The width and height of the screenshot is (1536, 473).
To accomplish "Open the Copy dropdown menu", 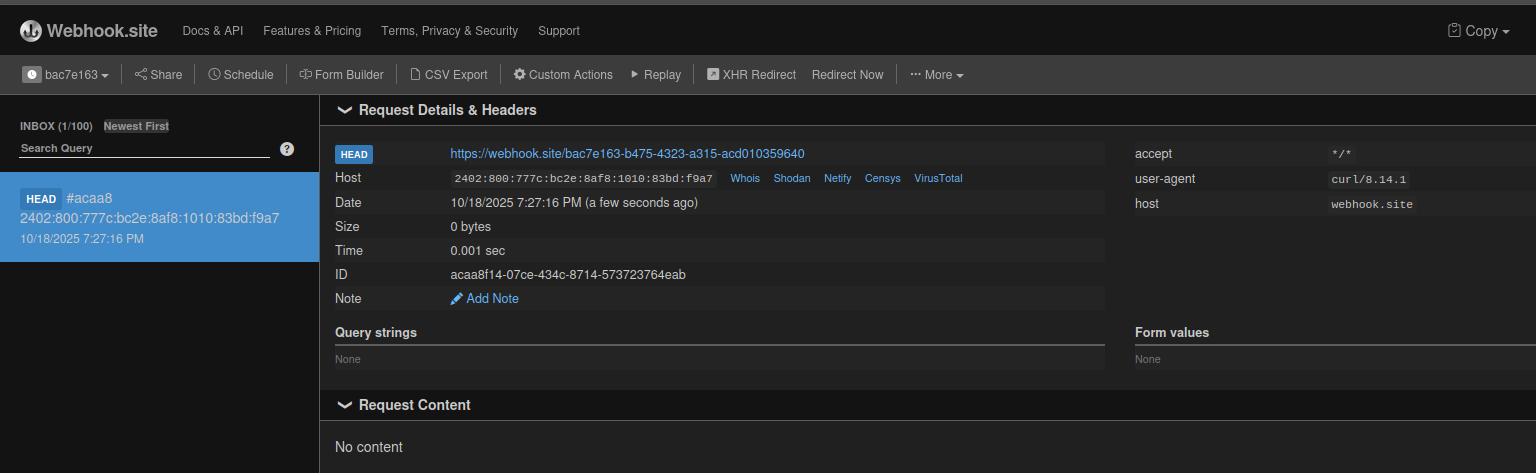I will click(x=1479, y=31).
